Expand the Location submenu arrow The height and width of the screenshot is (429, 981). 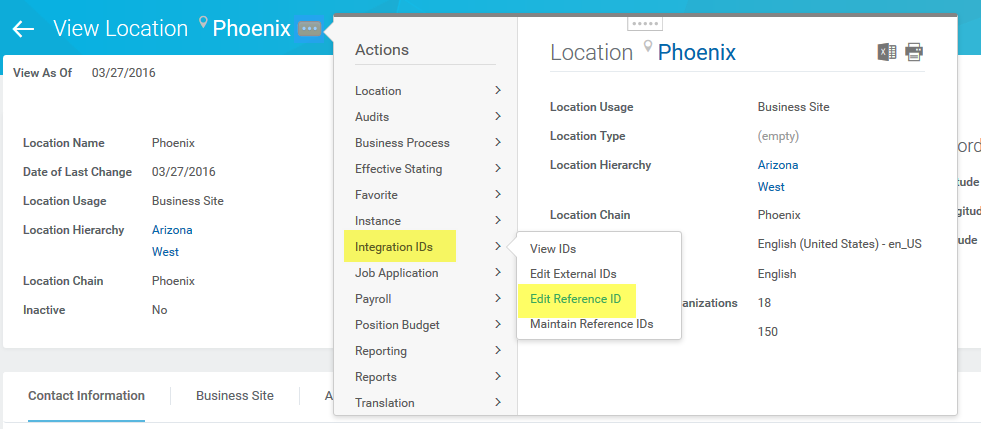[x=498, y=91]
